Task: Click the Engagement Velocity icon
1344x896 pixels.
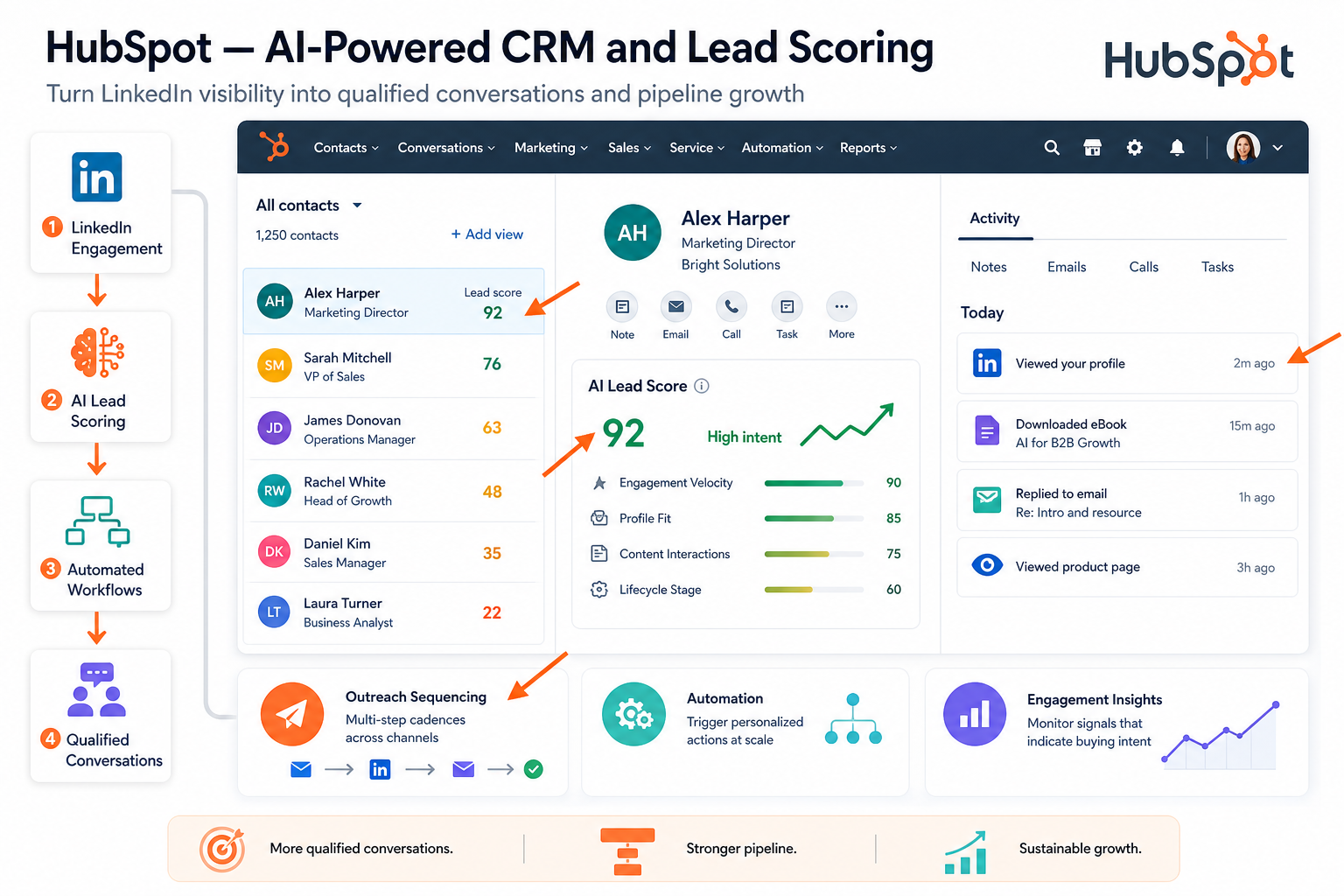Action: click(x=599, y=483)
